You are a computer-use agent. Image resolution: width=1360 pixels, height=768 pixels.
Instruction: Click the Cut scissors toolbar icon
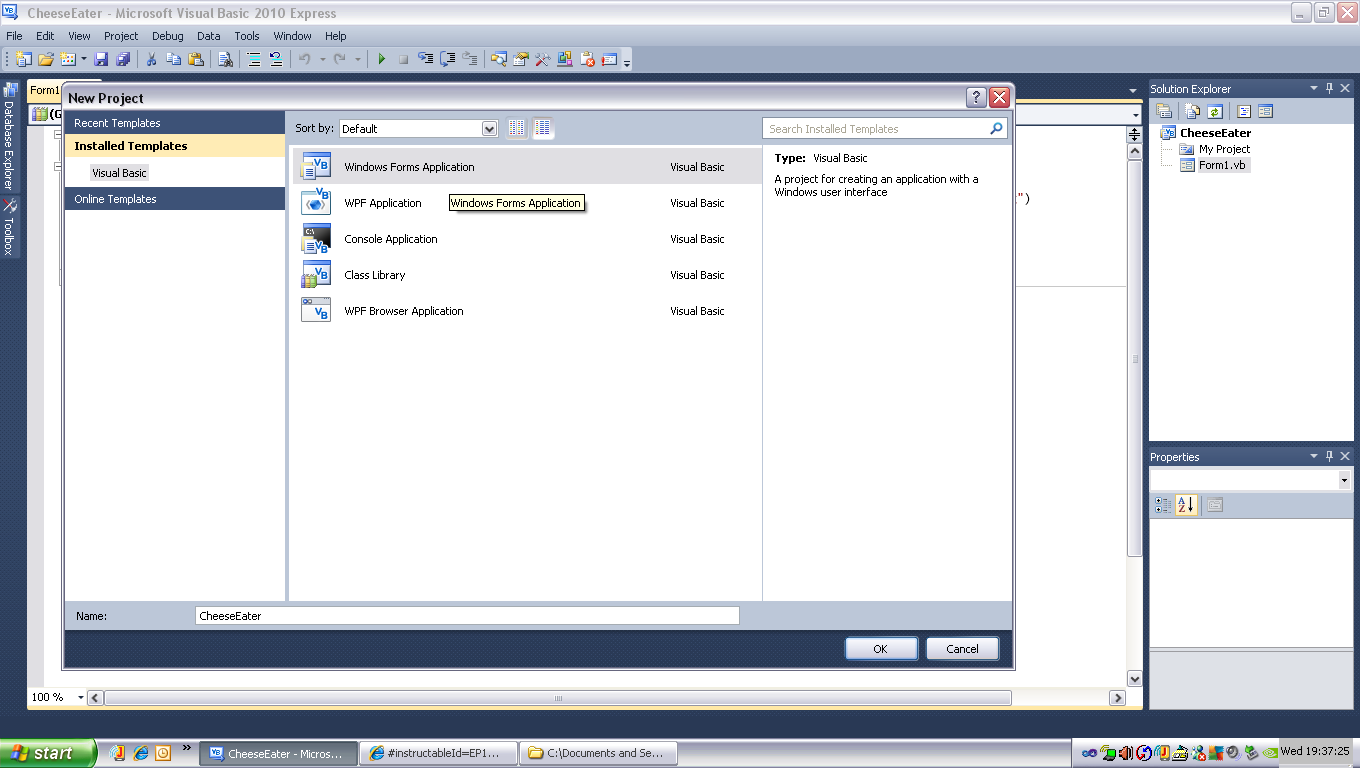coord(152,60)
